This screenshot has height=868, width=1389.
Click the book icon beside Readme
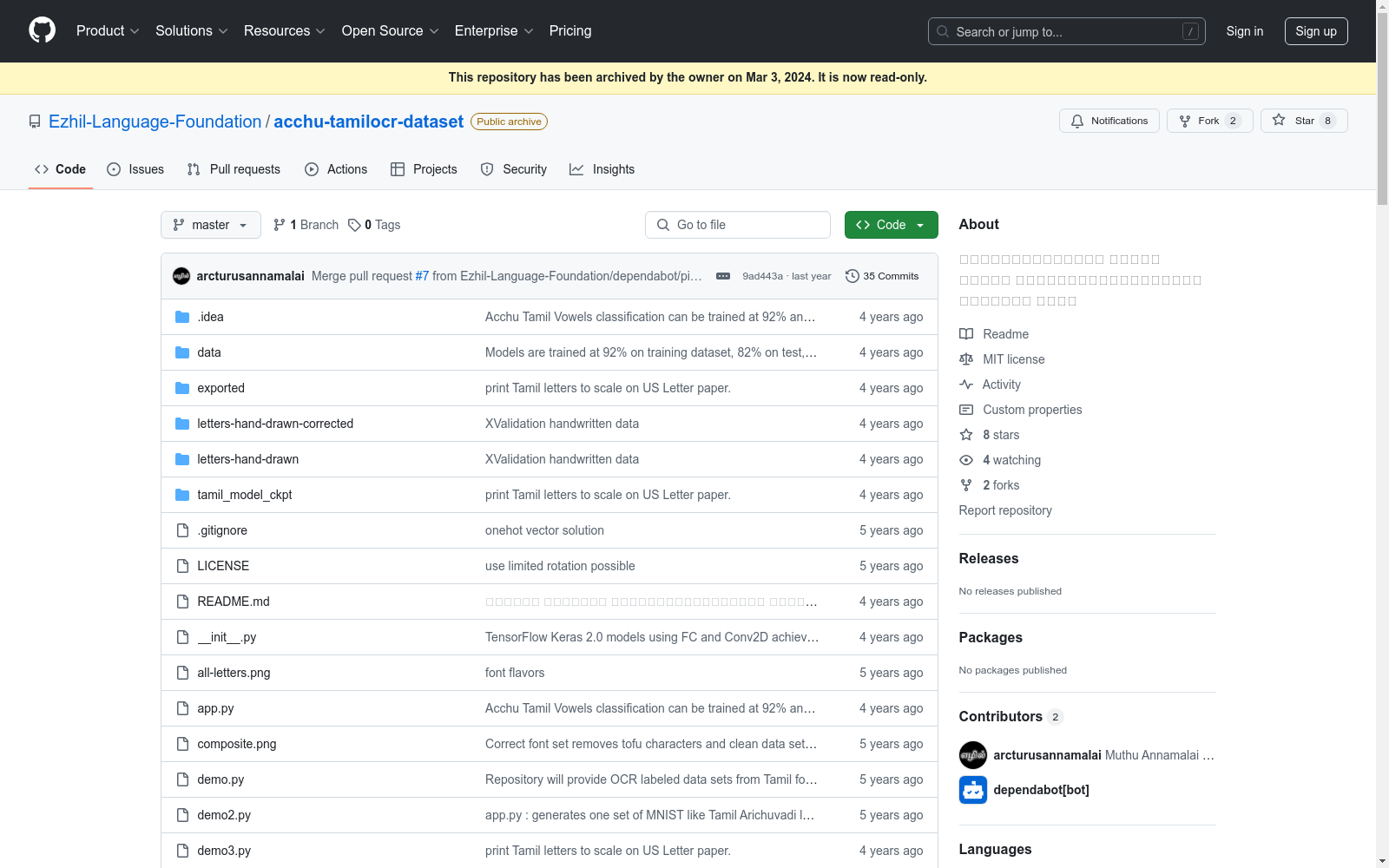point(966,334)
